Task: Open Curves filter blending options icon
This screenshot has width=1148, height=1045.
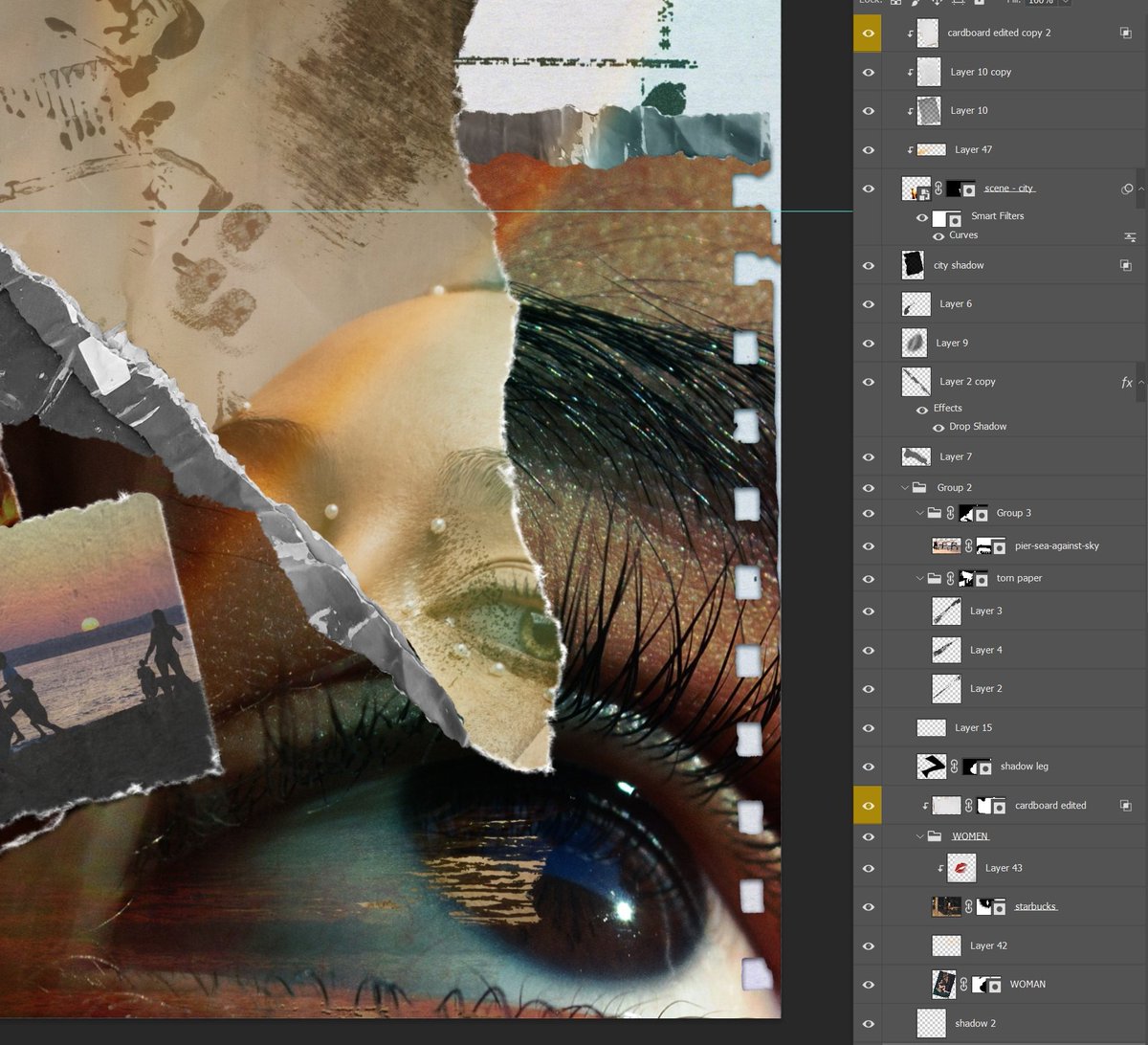Action: point(1130,236)
